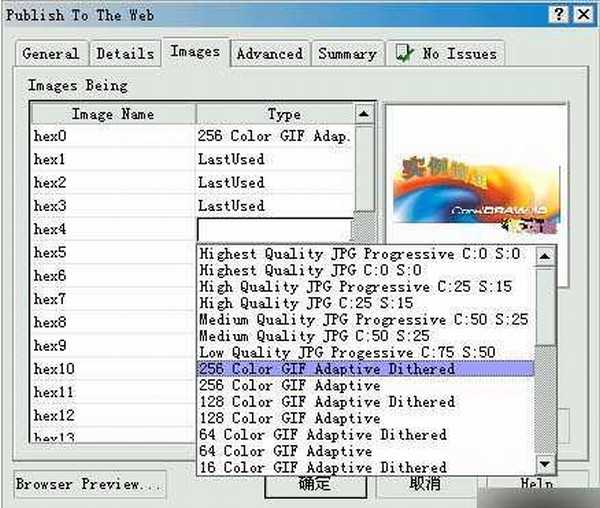Viewport: 600px width, 508px height.
Task: Open the Summary tab
Action: point(347,54)
